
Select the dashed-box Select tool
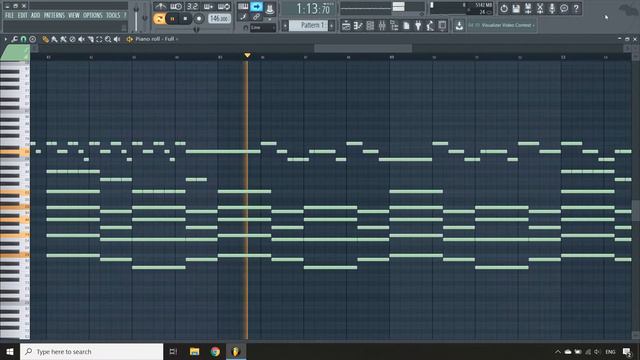99,39
